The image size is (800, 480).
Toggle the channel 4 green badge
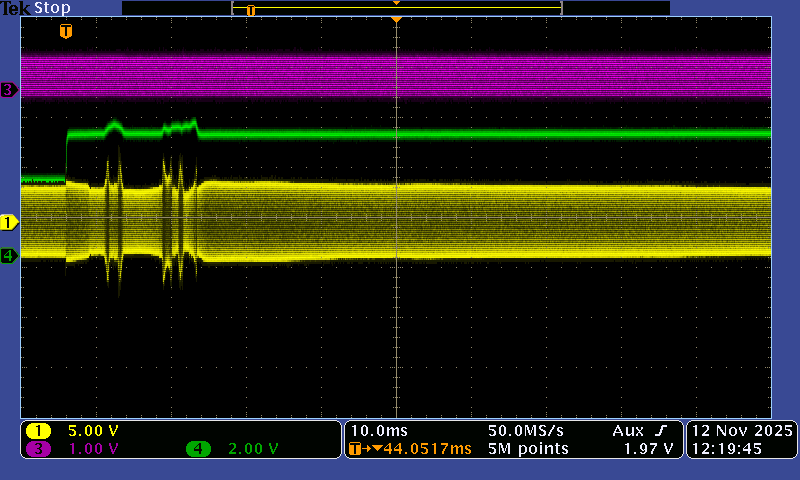[x=198, y=449]
